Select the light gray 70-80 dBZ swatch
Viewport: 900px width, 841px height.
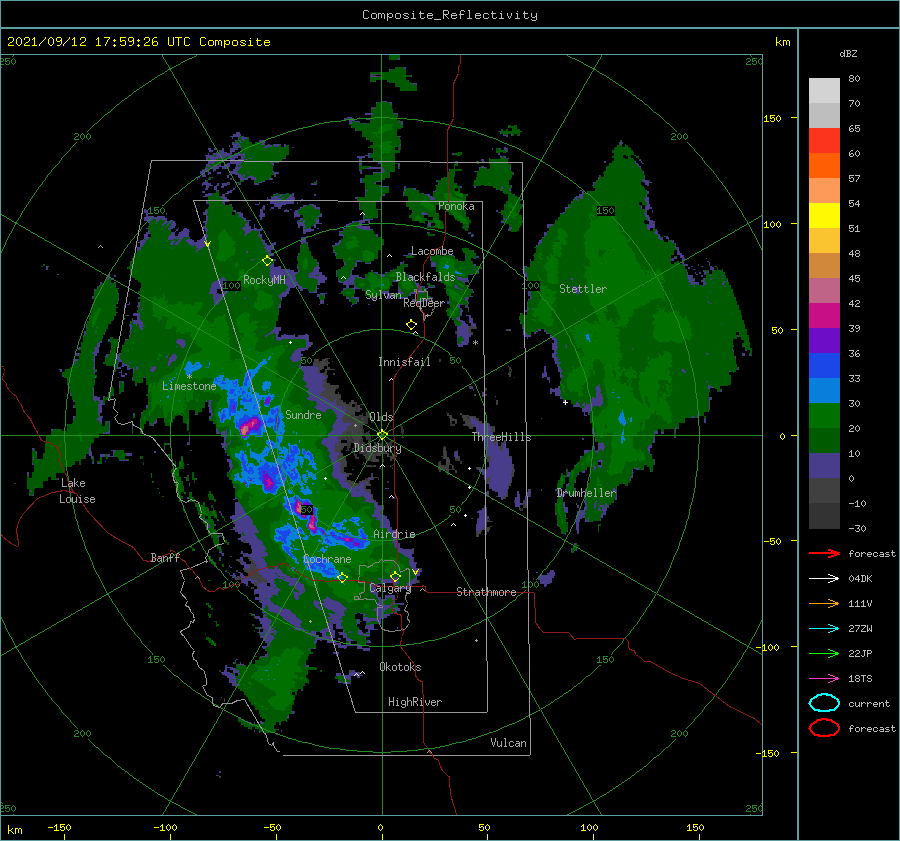[824, 91]
